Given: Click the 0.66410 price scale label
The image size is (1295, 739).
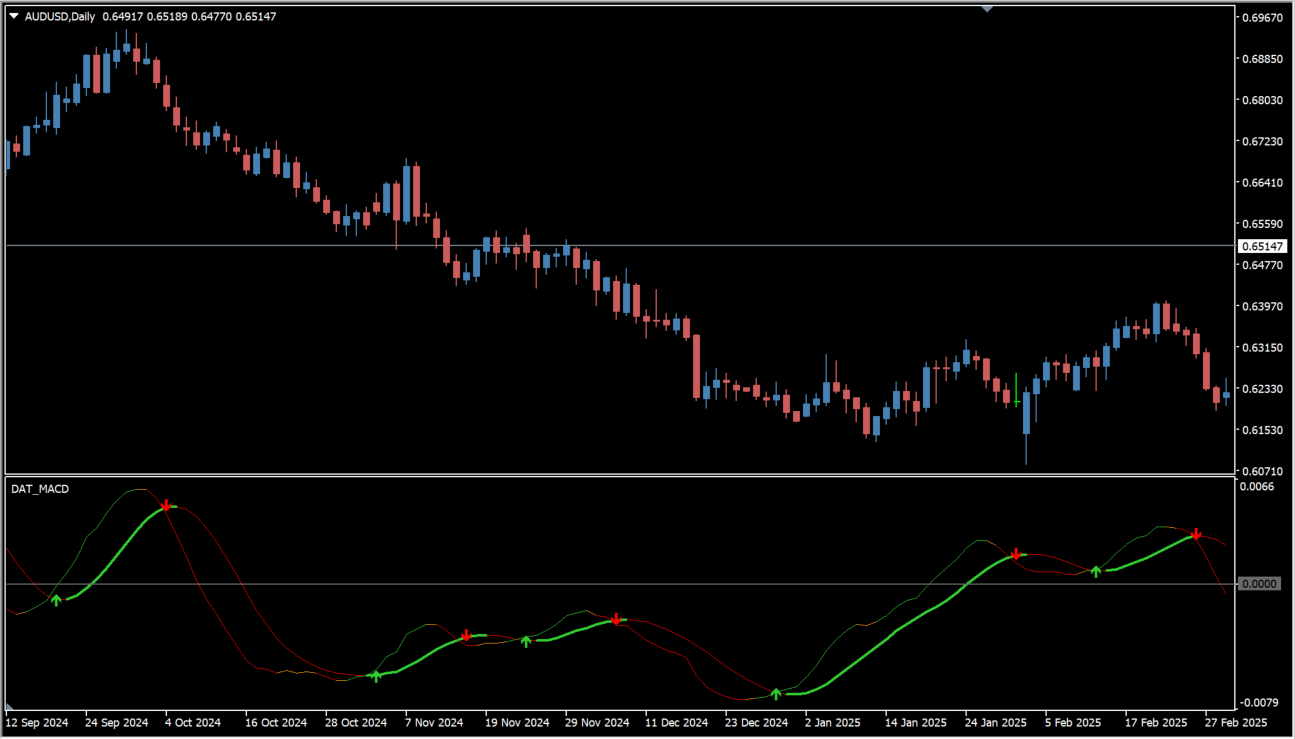Looking at the screenshot, I should coord(1263,183).
